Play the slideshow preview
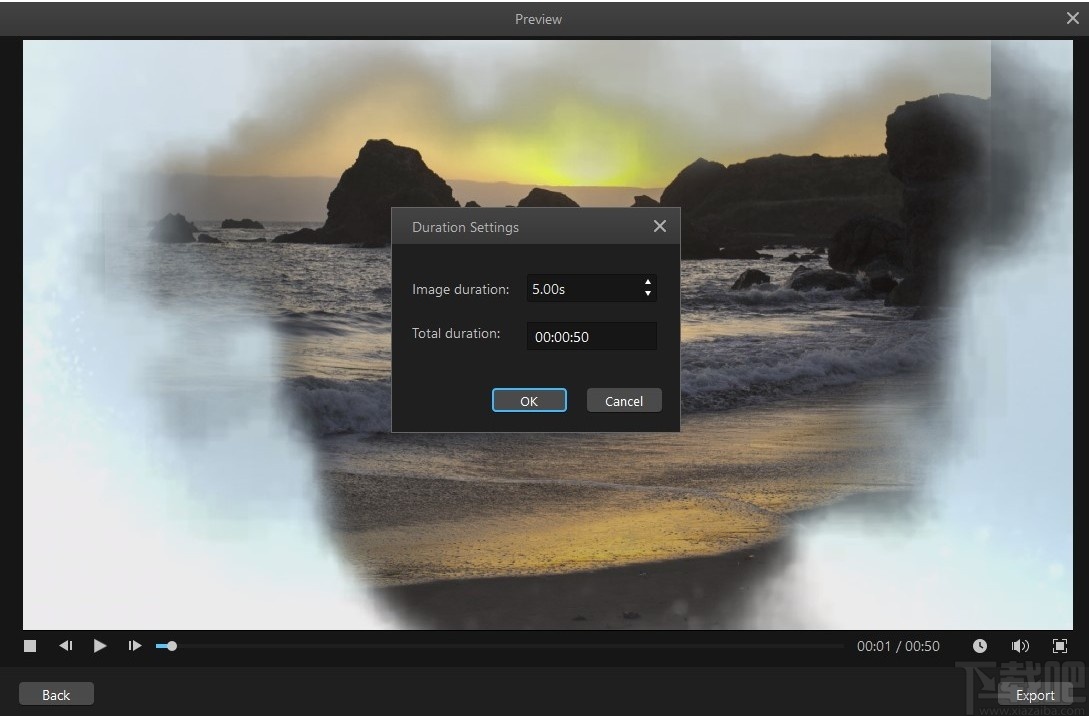Image resolution: width=1089 pixels, height=716 pixels. [x=100, y=646]
